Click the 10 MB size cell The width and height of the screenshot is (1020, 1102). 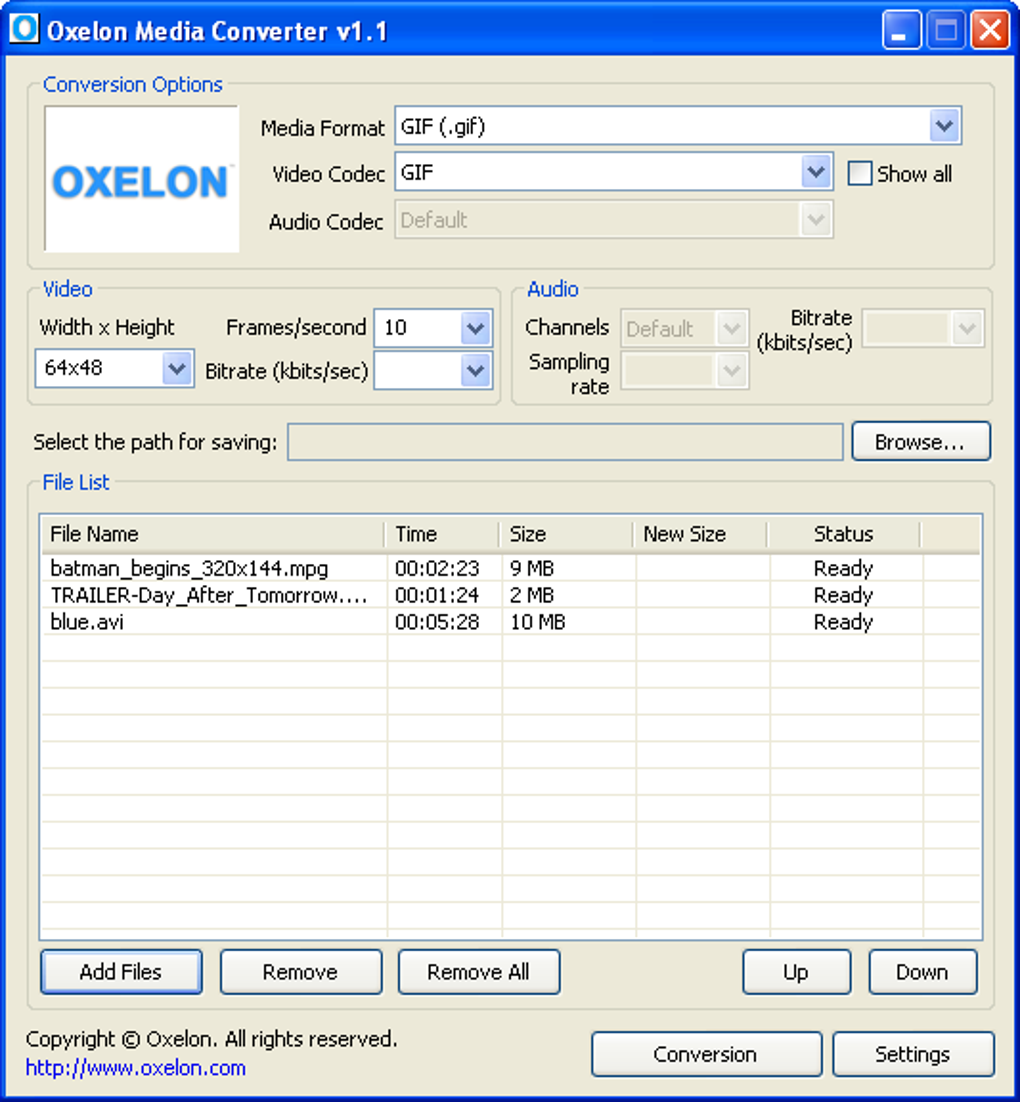538,623
